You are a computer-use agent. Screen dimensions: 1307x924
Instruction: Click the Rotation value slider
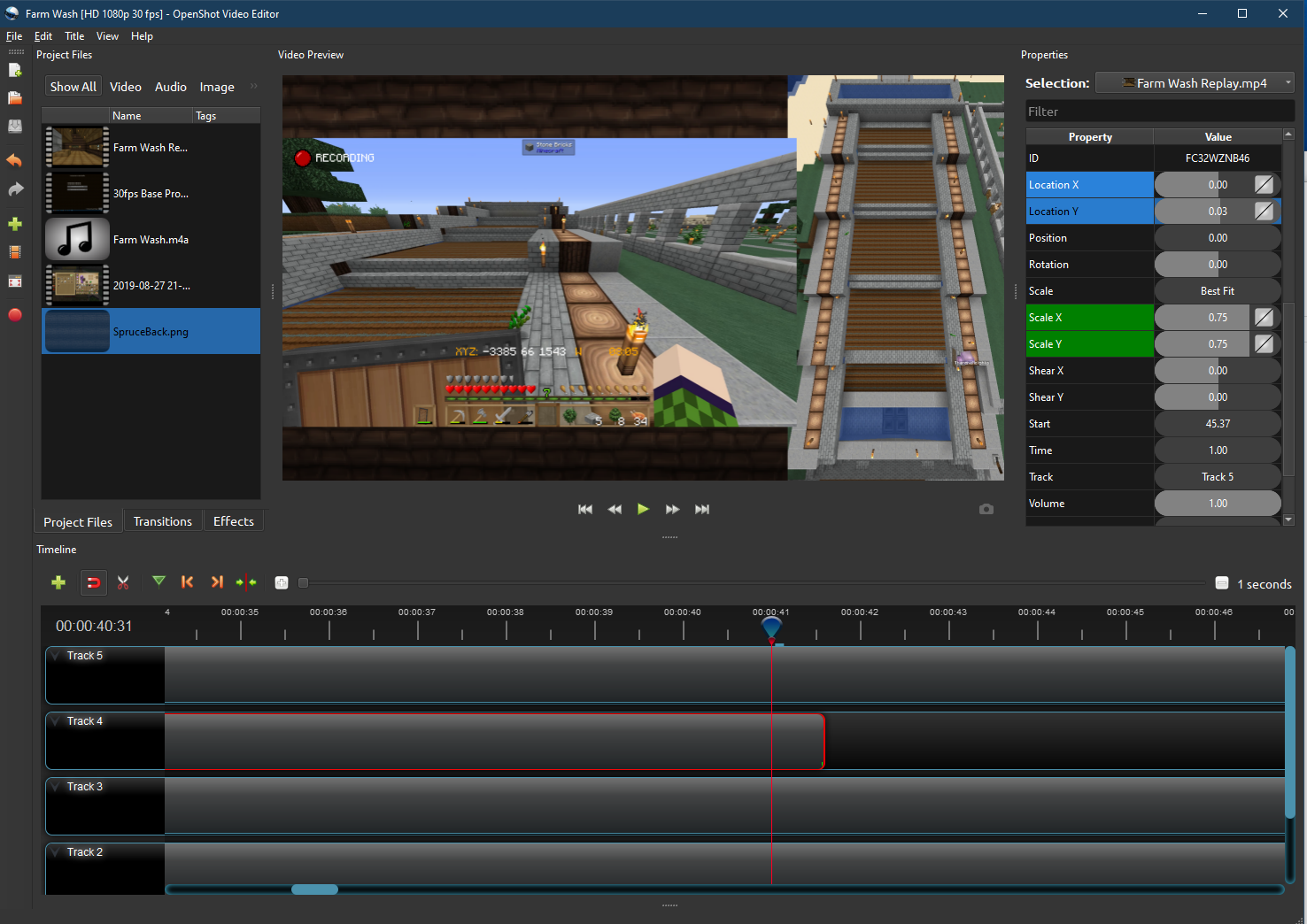[x=1218, y=265]
